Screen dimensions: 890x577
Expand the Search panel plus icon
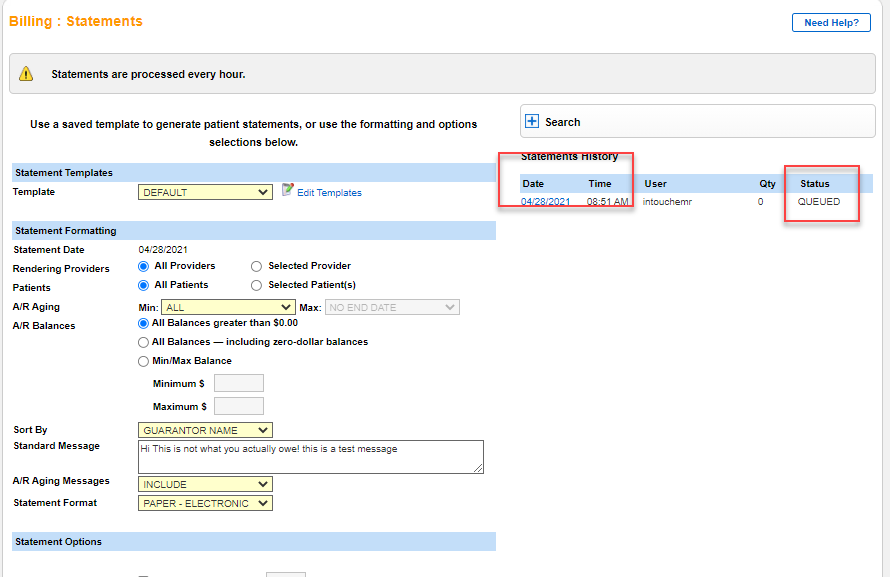click(532, 122)
